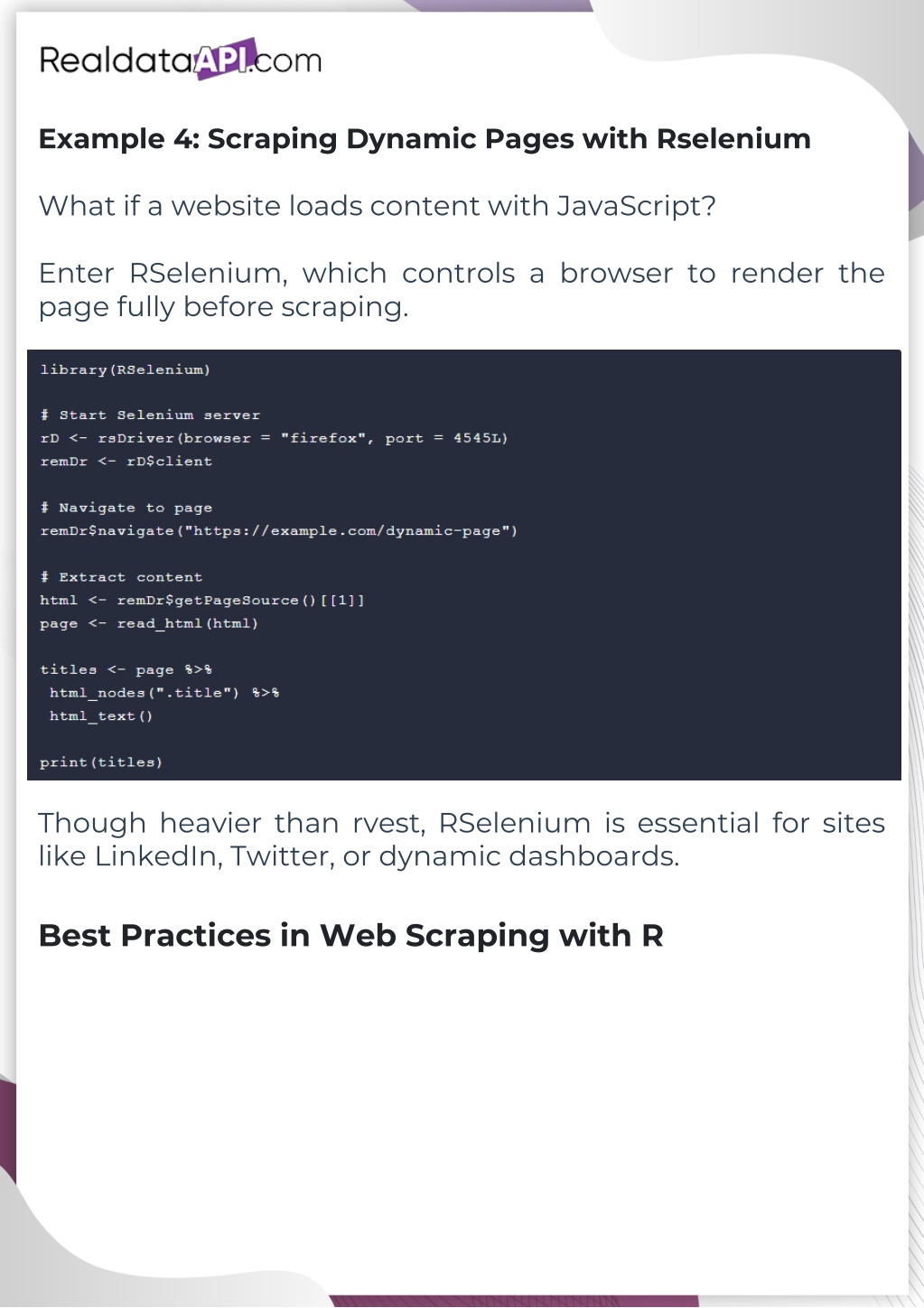Viewport: 924px width, 1308px height.
Task: Click the Example 4 Rselenium heading
Action: tap(425, 139)
